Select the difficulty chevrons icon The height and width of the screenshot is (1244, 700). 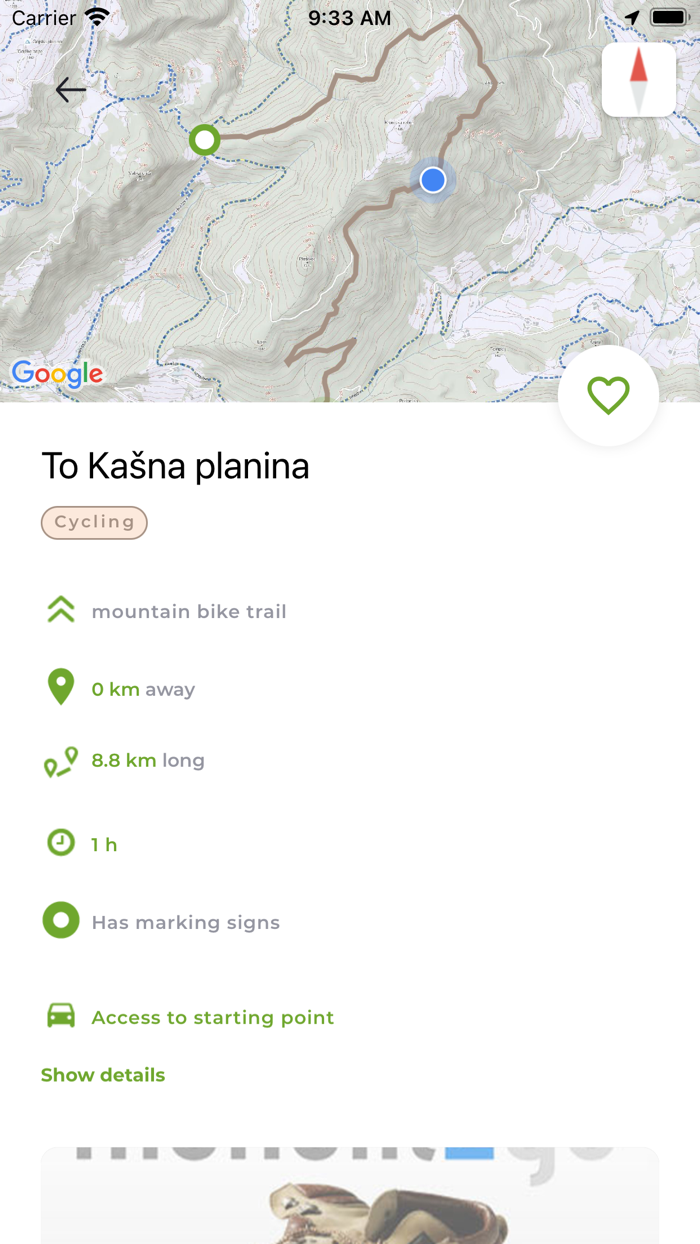tap(61, 608)
